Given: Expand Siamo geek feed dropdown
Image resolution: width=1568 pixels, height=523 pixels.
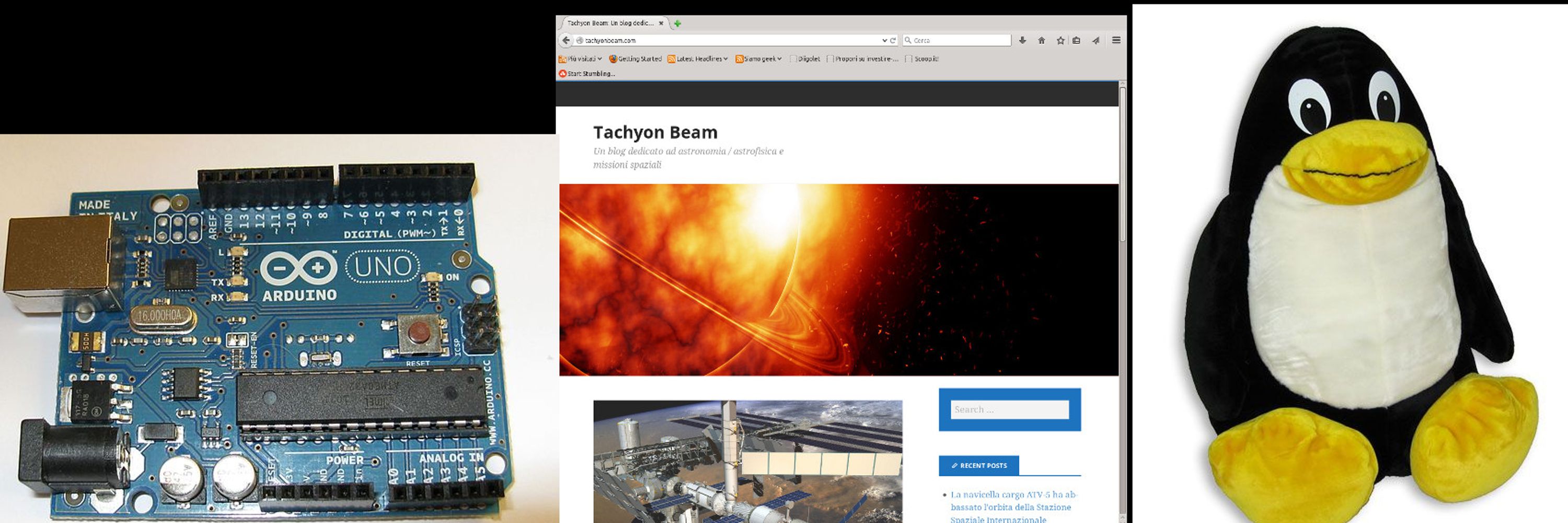Looking at the screenshot, I should 758,59.
